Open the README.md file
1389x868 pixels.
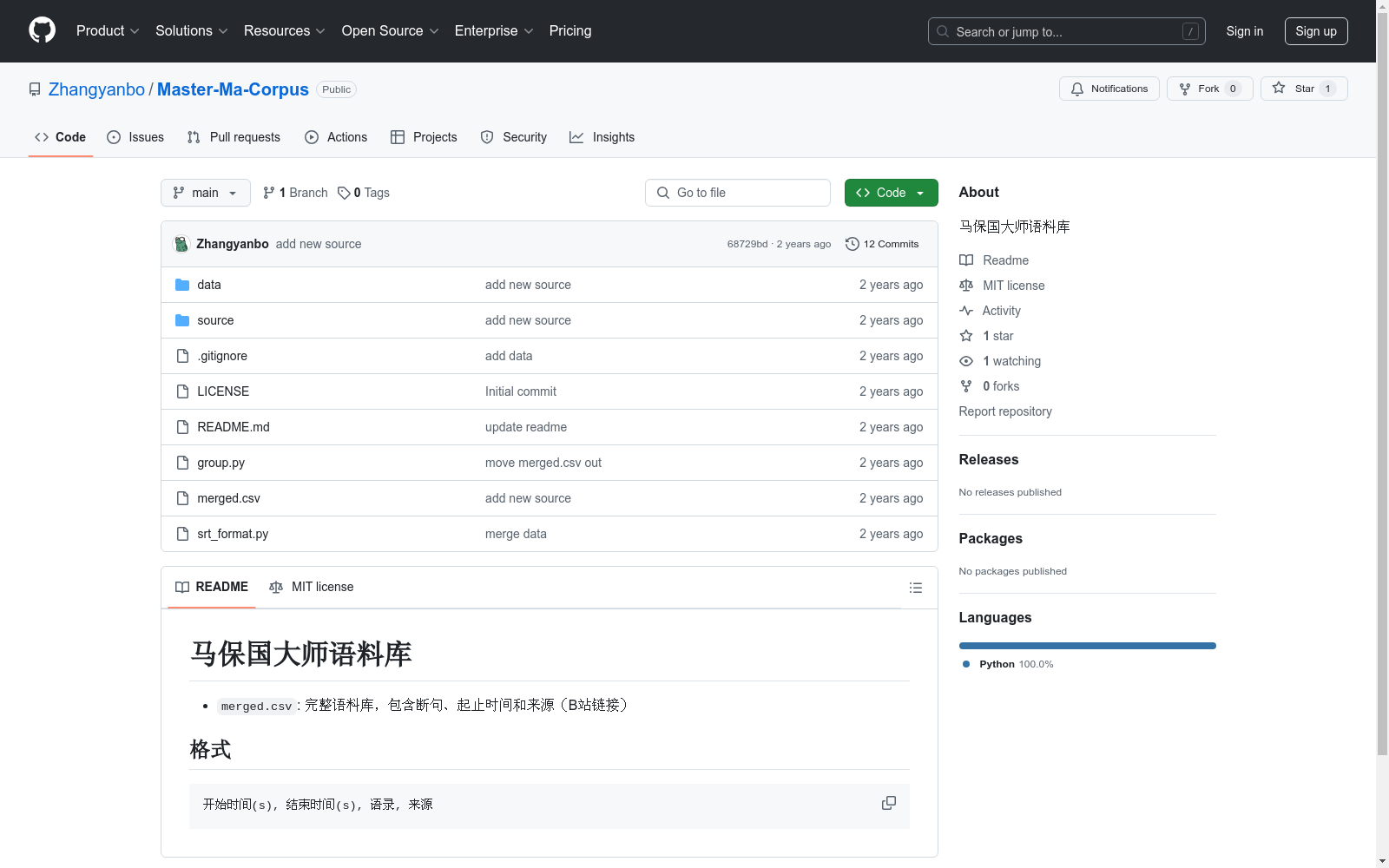[234, 427]
